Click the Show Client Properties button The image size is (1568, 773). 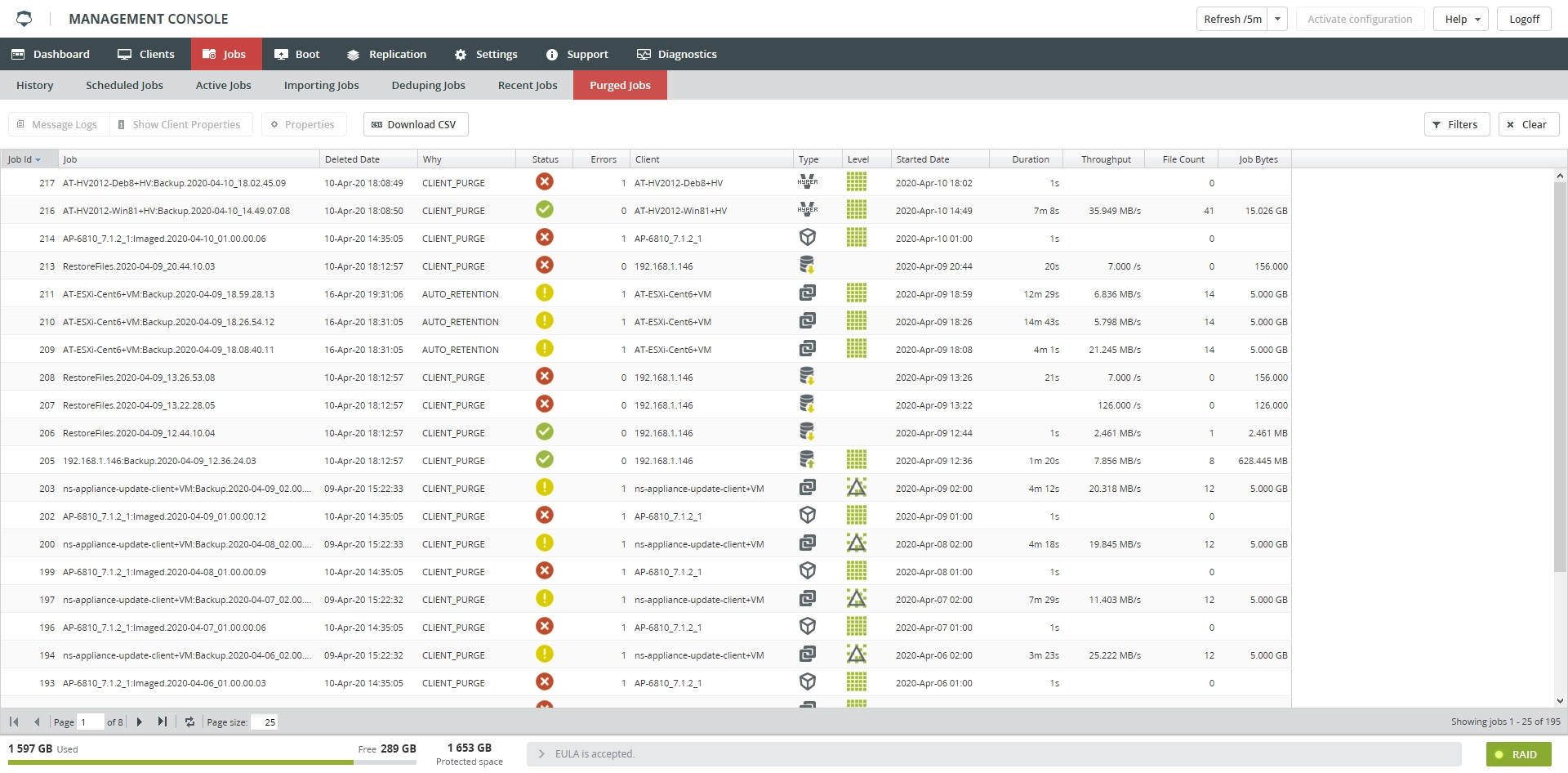pyautogui.click(x=180, y=124)
